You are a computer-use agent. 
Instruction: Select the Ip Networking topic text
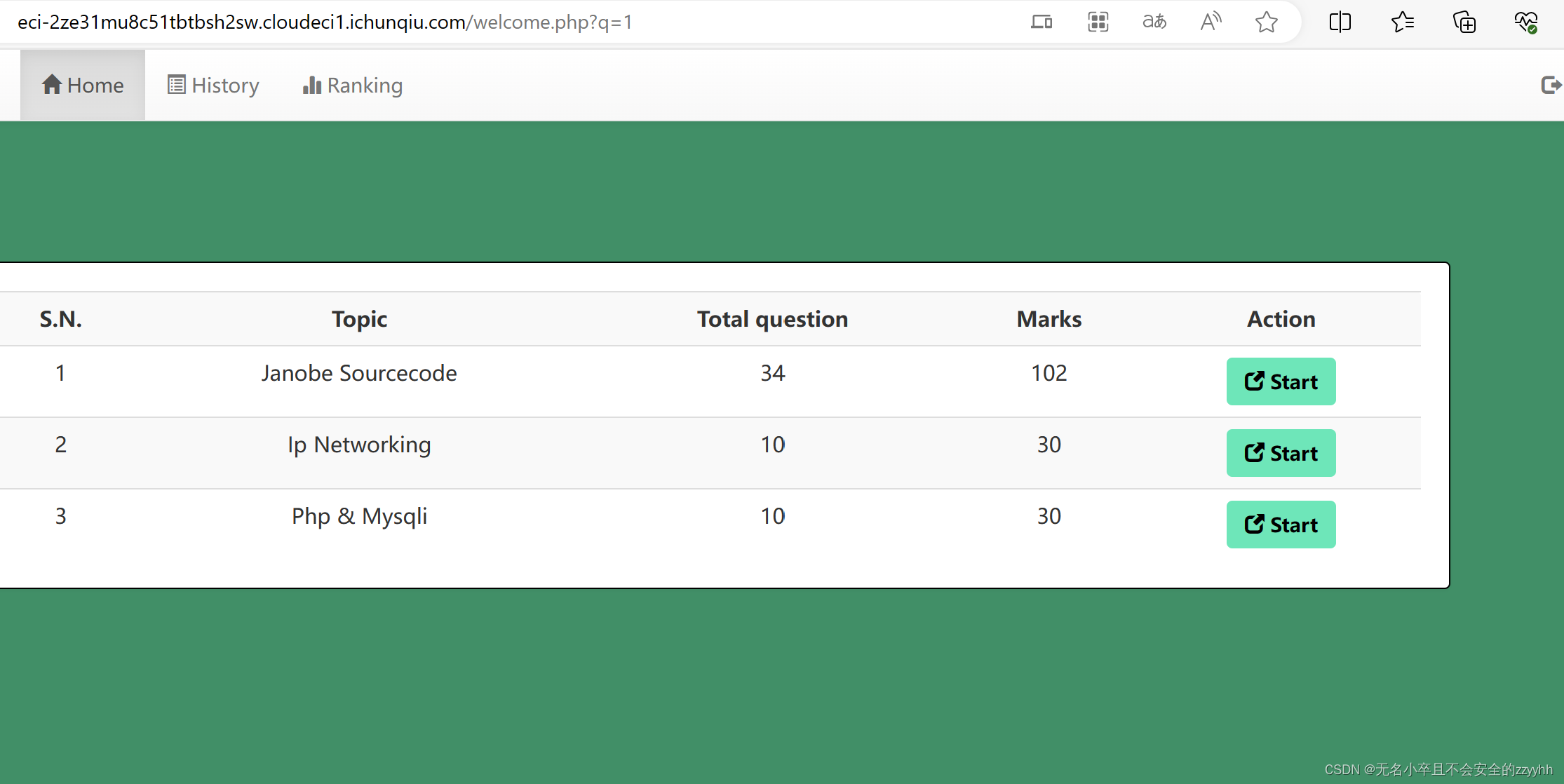[359, 445]
